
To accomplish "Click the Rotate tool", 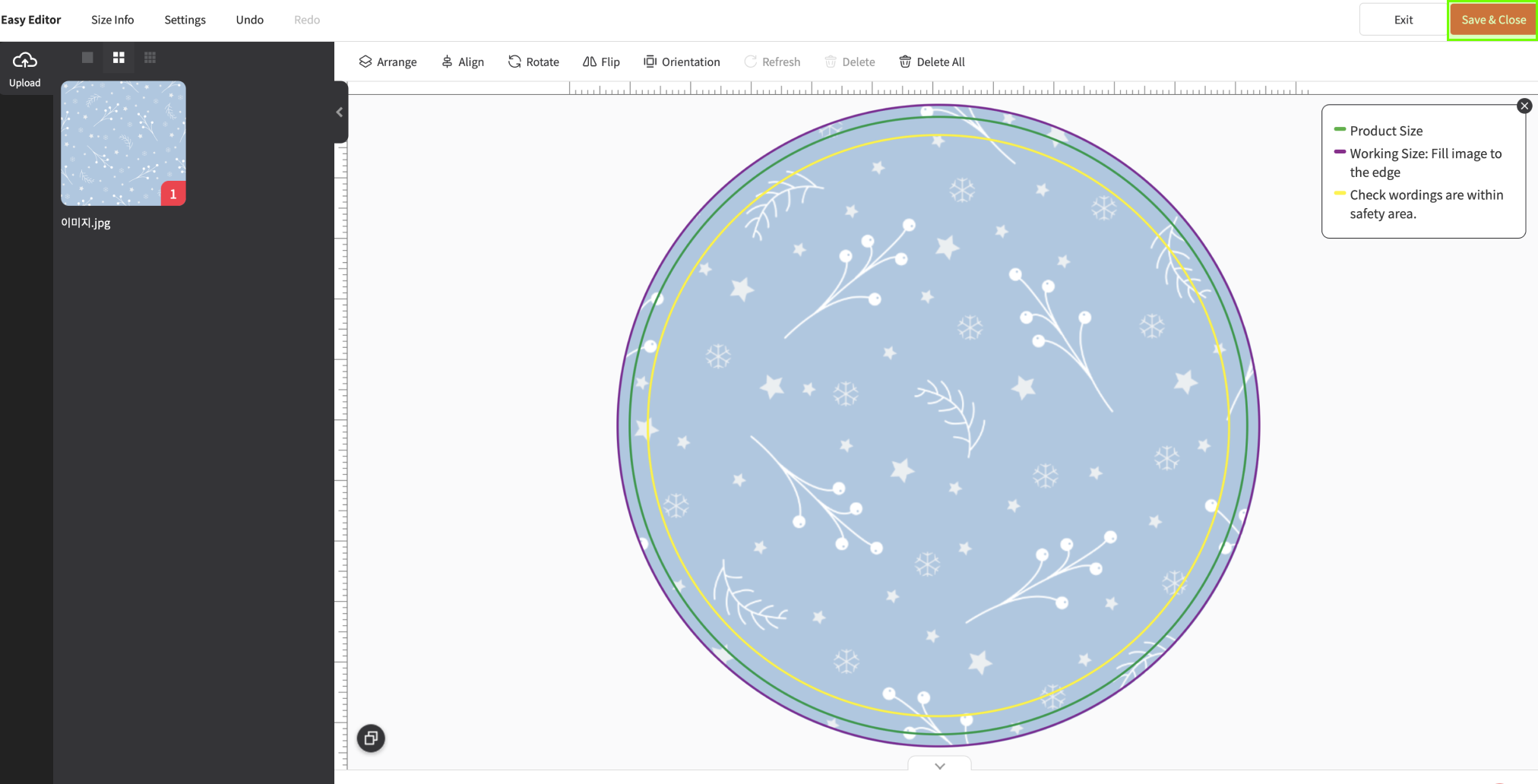I will (533, 62).
